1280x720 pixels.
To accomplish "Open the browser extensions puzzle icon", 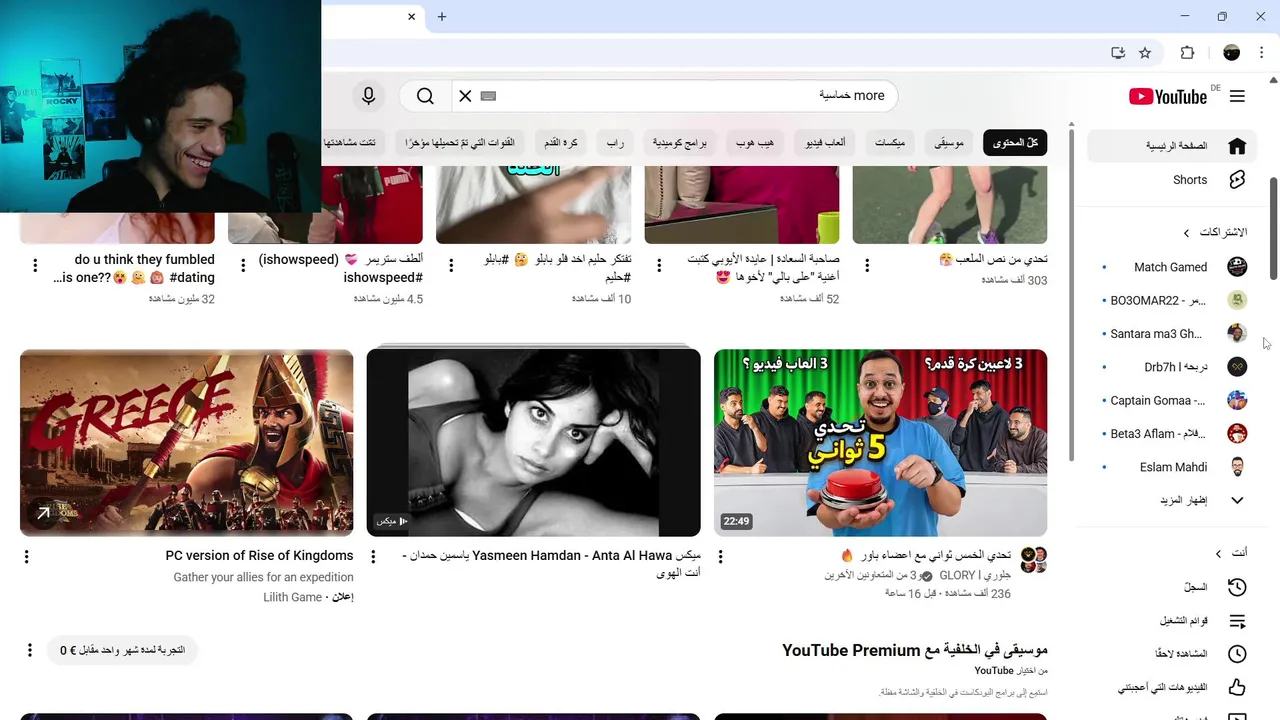I will (x=1187, y=53).
